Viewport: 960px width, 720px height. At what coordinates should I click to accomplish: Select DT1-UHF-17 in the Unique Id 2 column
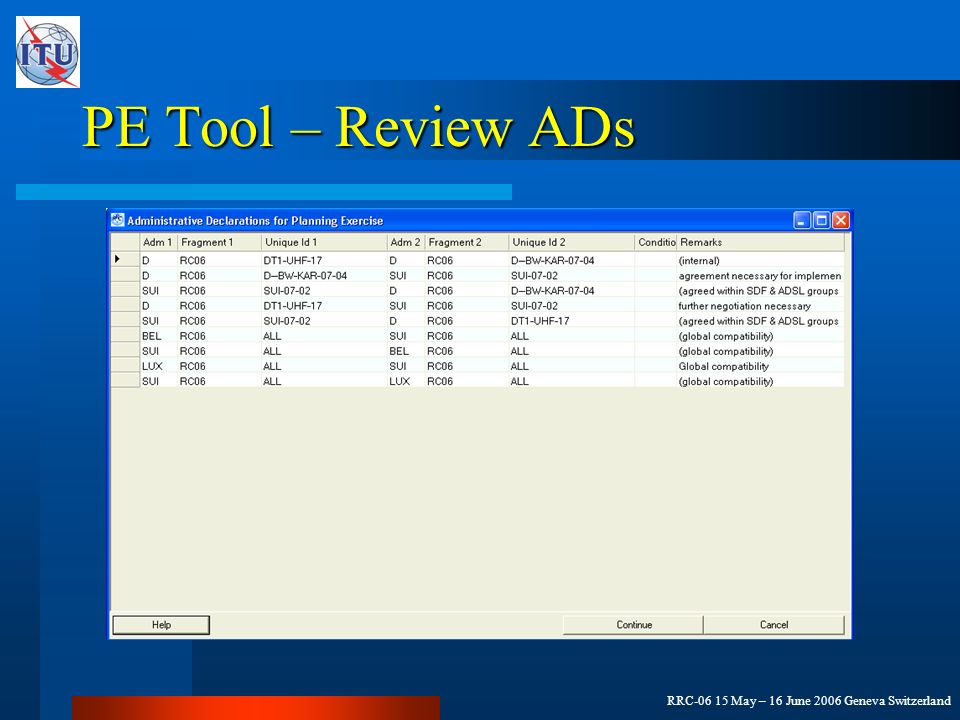coord(571,321)
